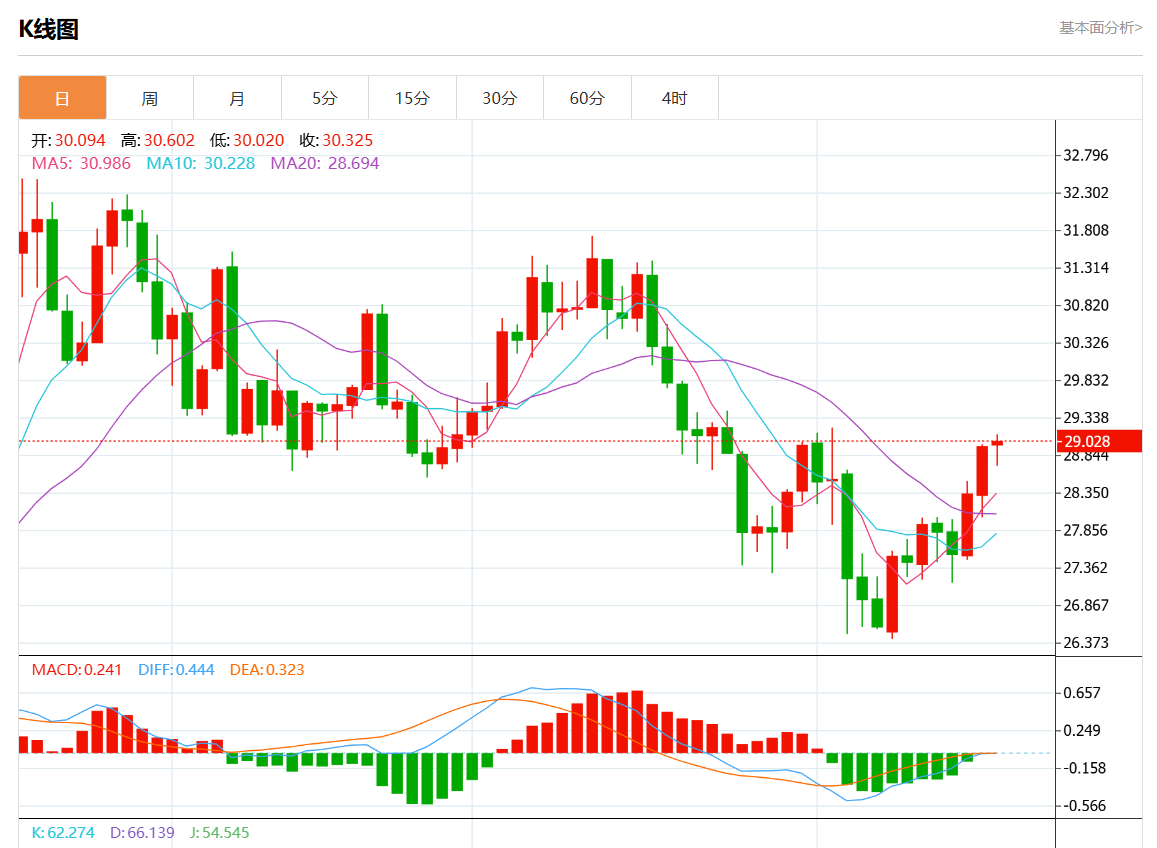This screenshot has height=848, width=1157.
Task: Click the 30.326 price axis label
Action: 1085,342
